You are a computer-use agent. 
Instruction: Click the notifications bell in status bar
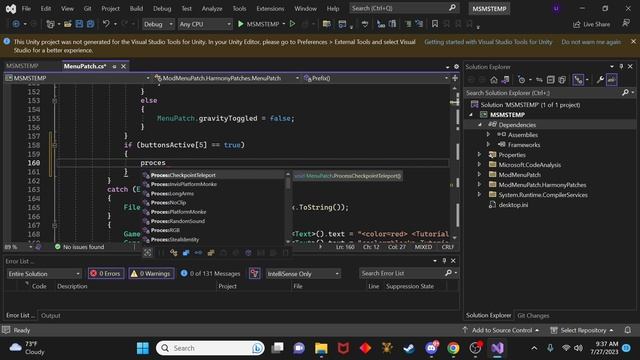coord(627,330)
